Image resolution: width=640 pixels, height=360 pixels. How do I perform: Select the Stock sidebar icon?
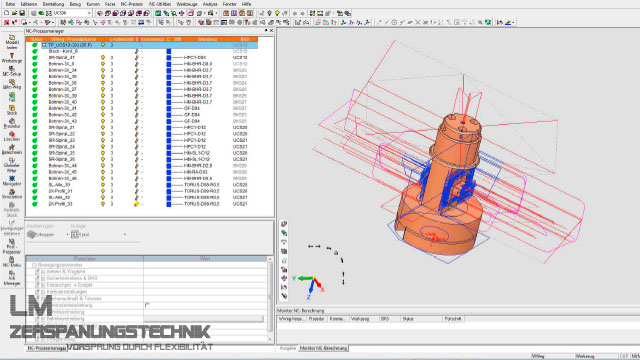(x=12, y=110)
